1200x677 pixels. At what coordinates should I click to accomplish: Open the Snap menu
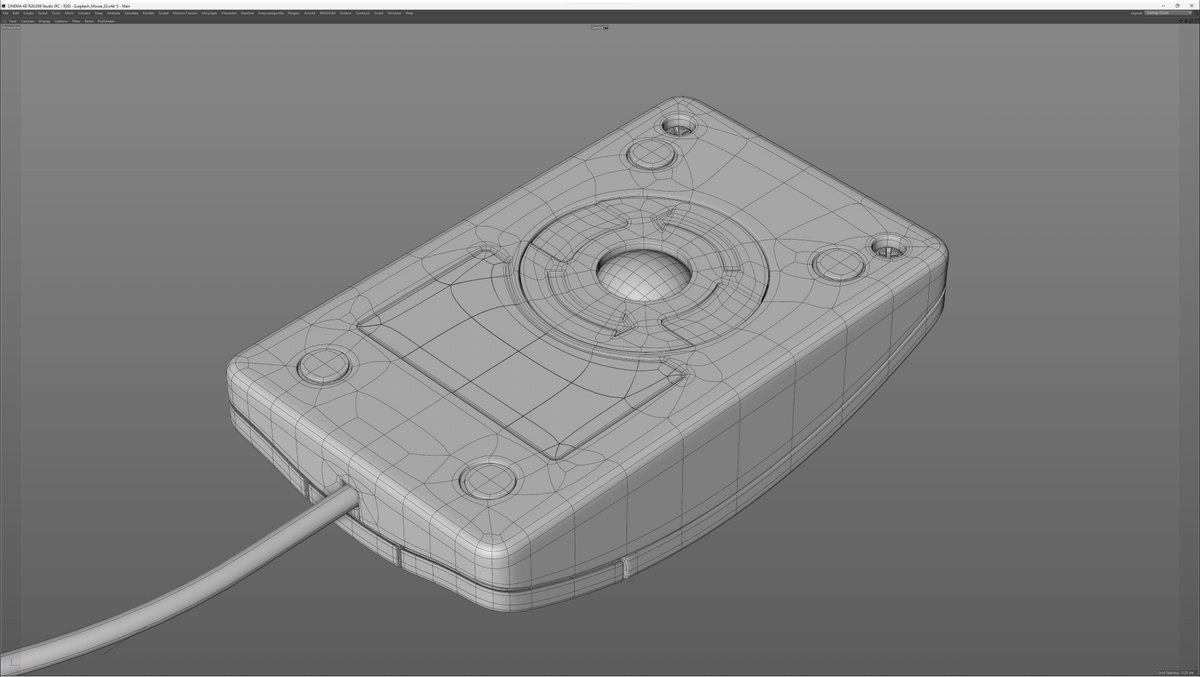[x=99, y=13]
